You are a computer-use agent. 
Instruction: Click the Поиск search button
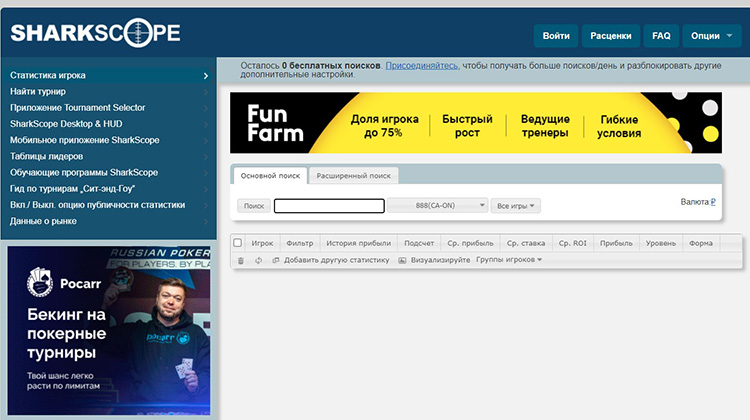click(x=254, y=206)
